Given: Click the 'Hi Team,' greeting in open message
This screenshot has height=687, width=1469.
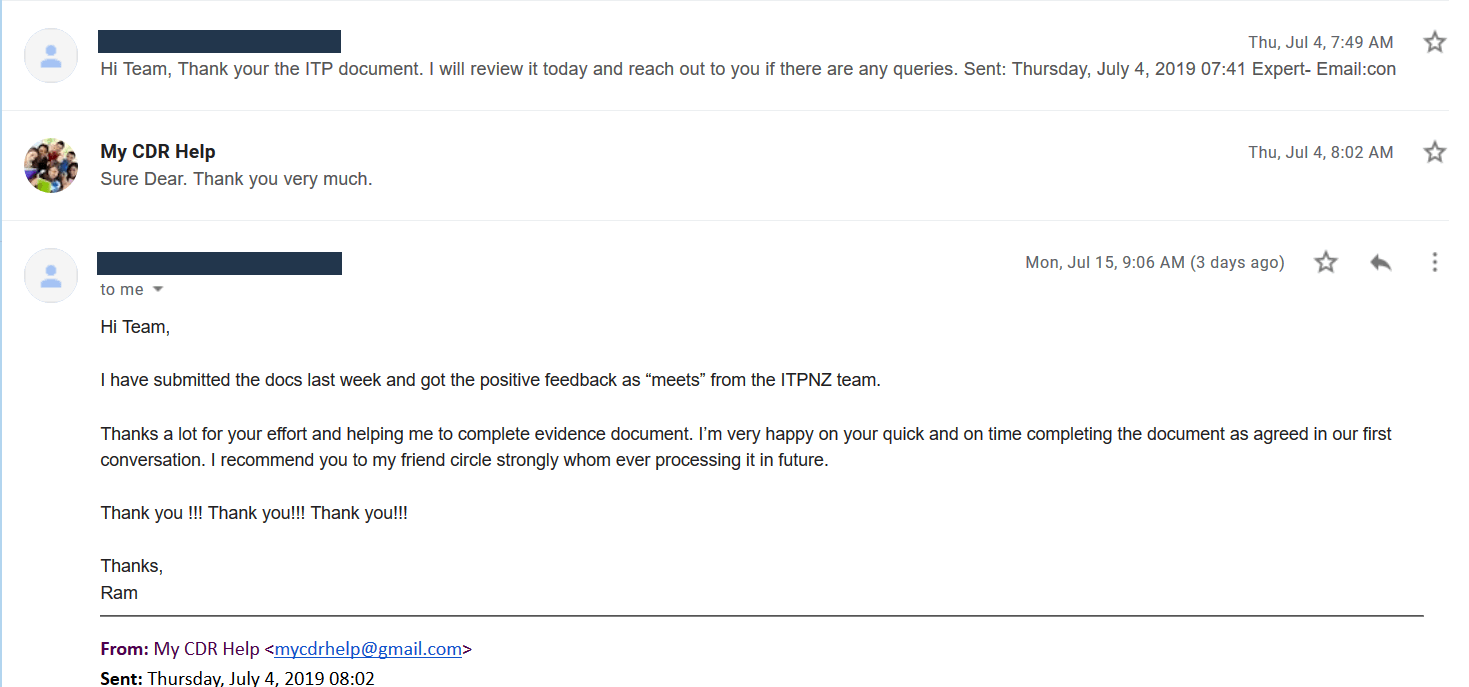Looking at the screenshot, I should point(135,327).
